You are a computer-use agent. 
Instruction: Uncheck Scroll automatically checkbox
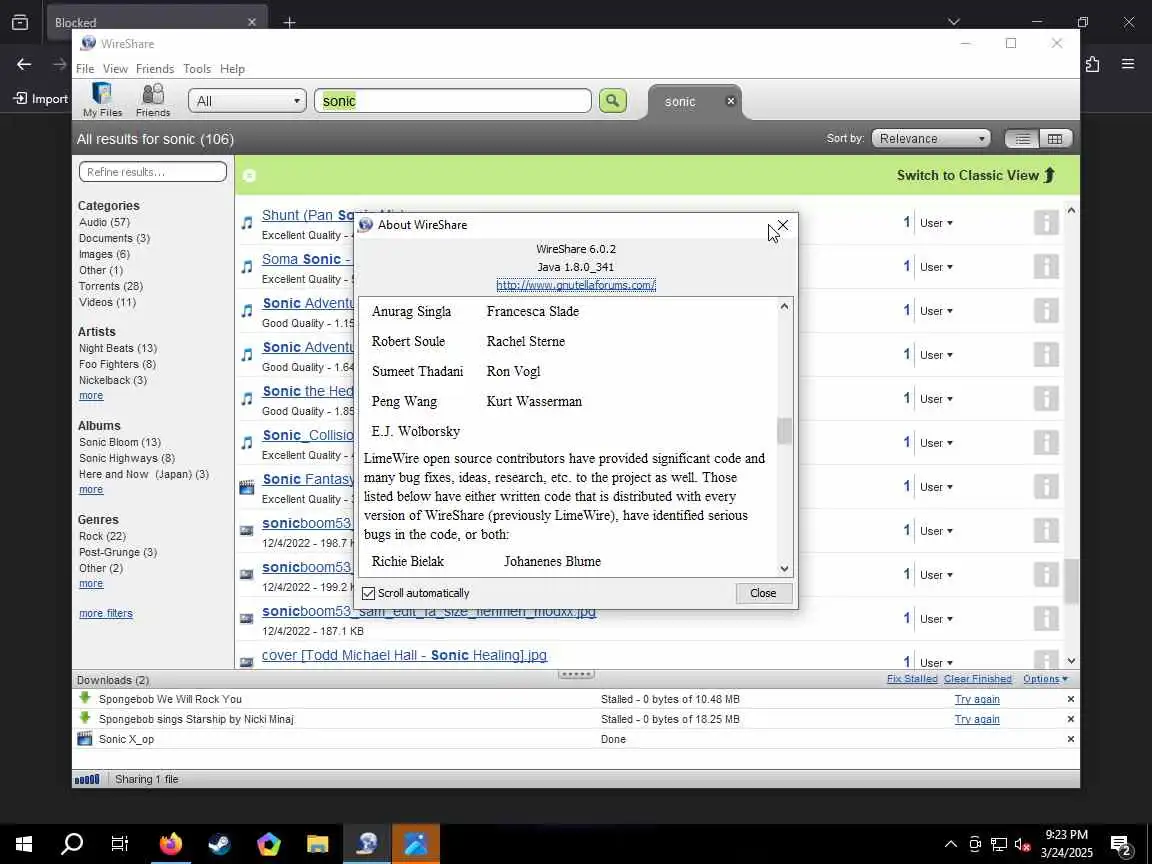369,594
